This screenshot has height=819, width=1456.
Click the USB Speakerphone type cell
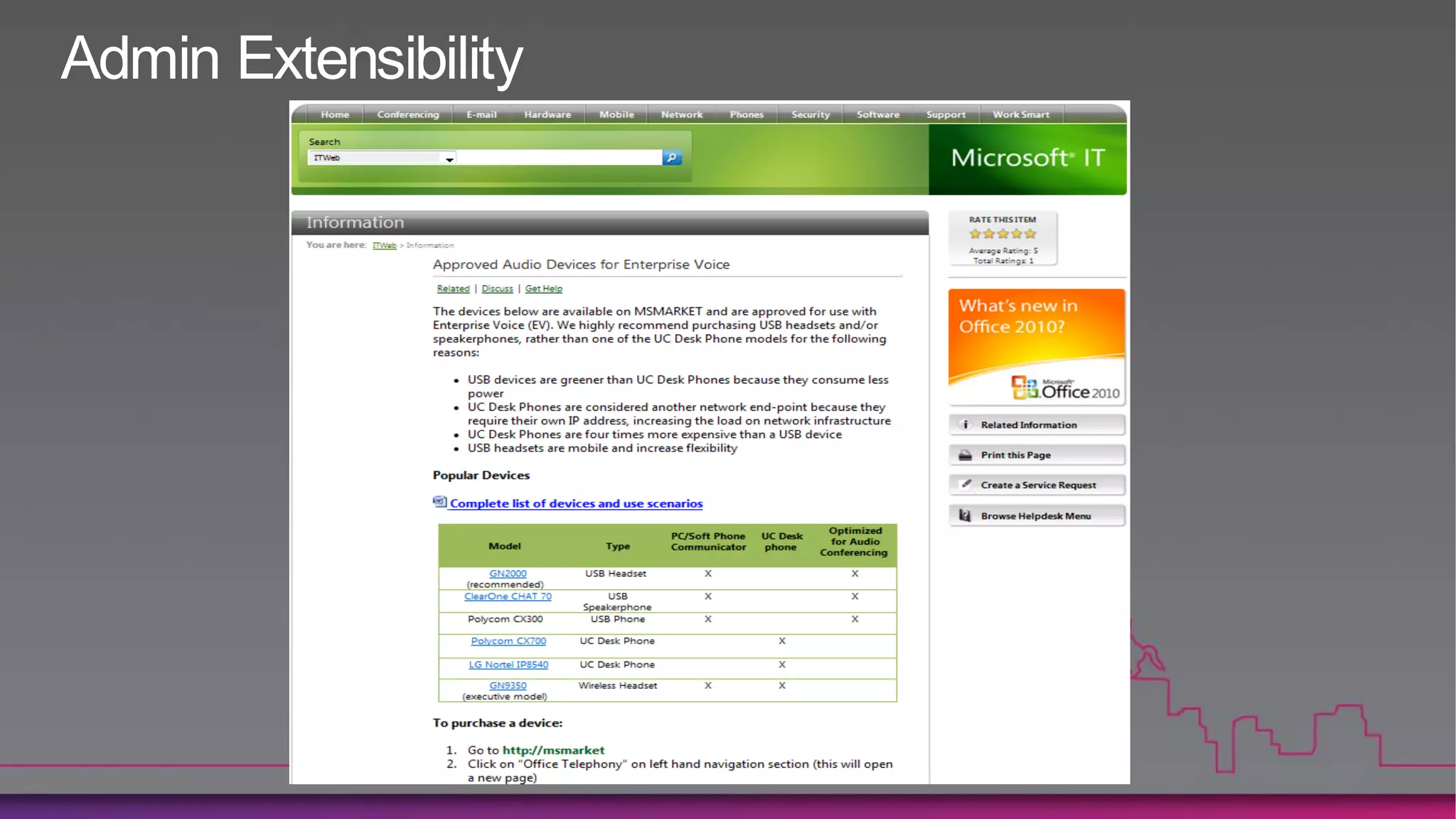click(617, 601)
